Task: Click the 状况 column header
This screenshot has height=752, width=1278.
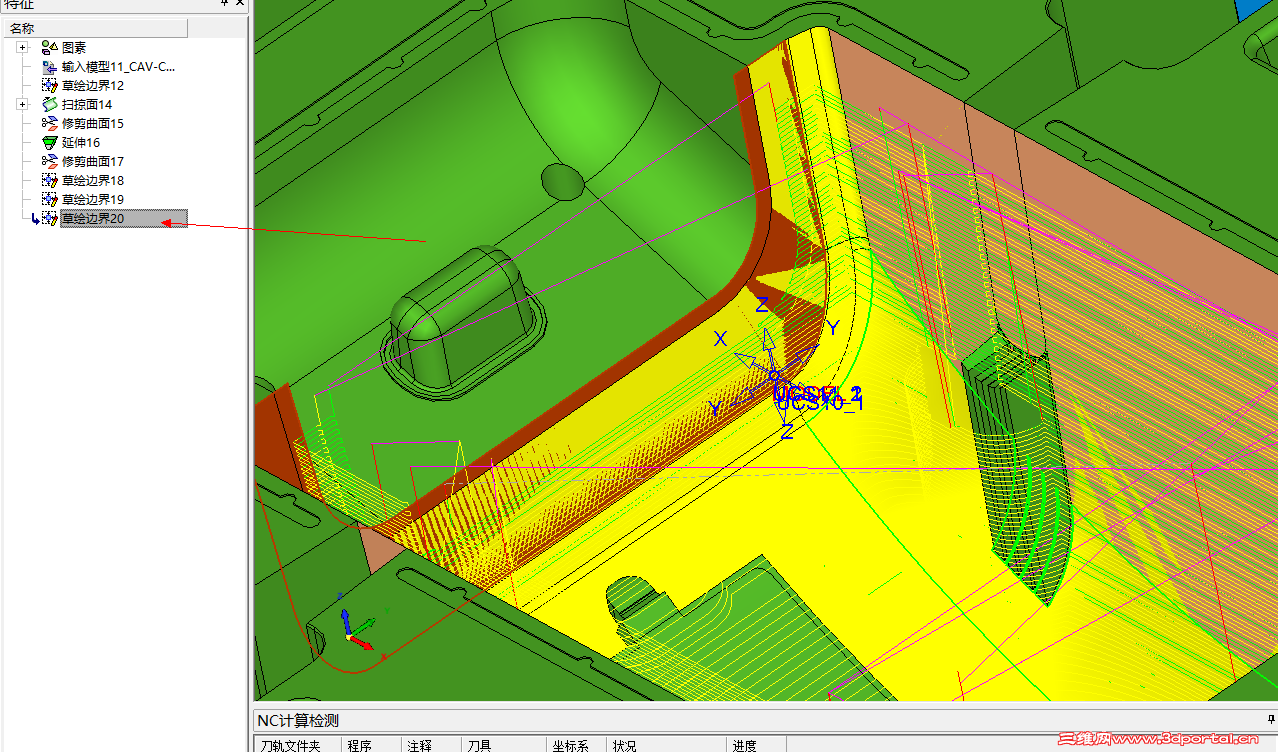Action: point(666,745)
